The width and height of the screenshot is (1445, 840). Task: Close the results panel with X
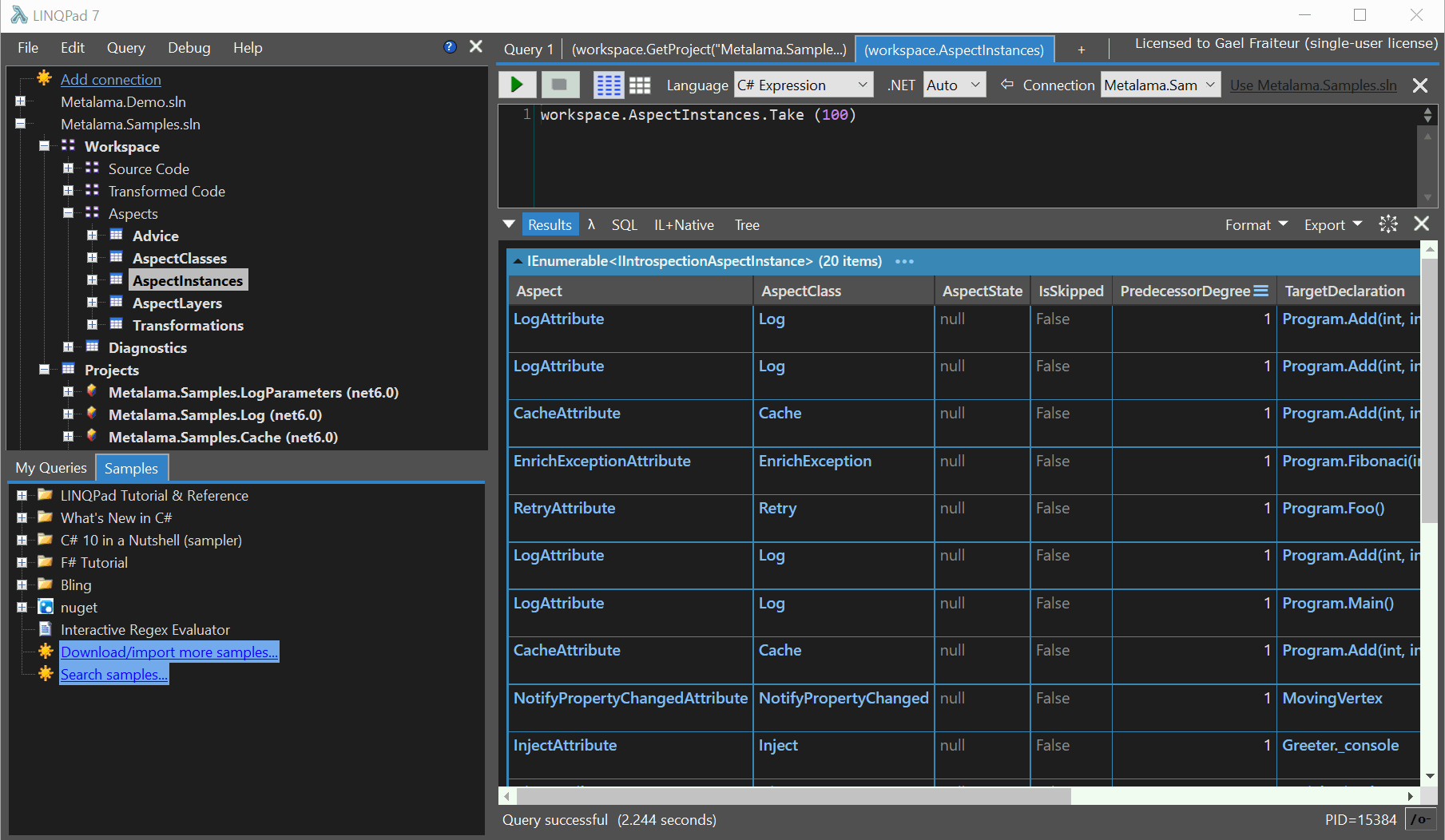pyautogui.click(x=1422, y=224)
